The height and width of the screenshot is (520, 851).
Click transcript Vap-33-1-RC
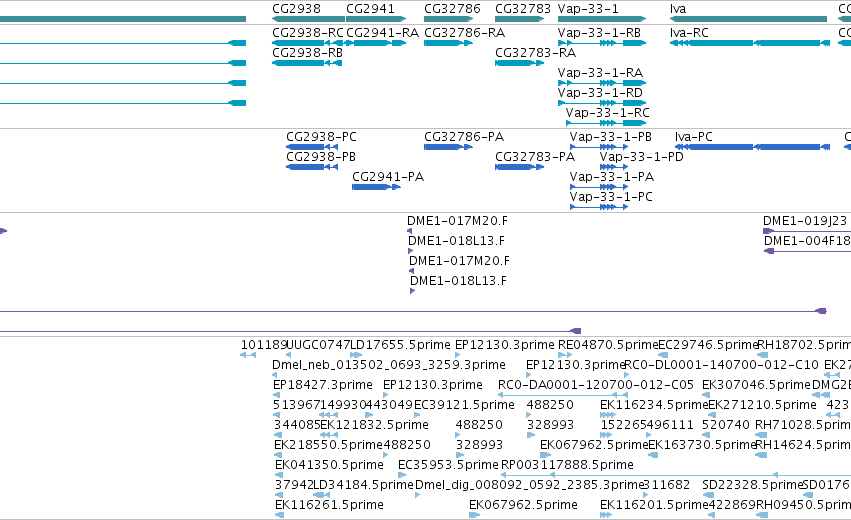(x=607, y=113)
